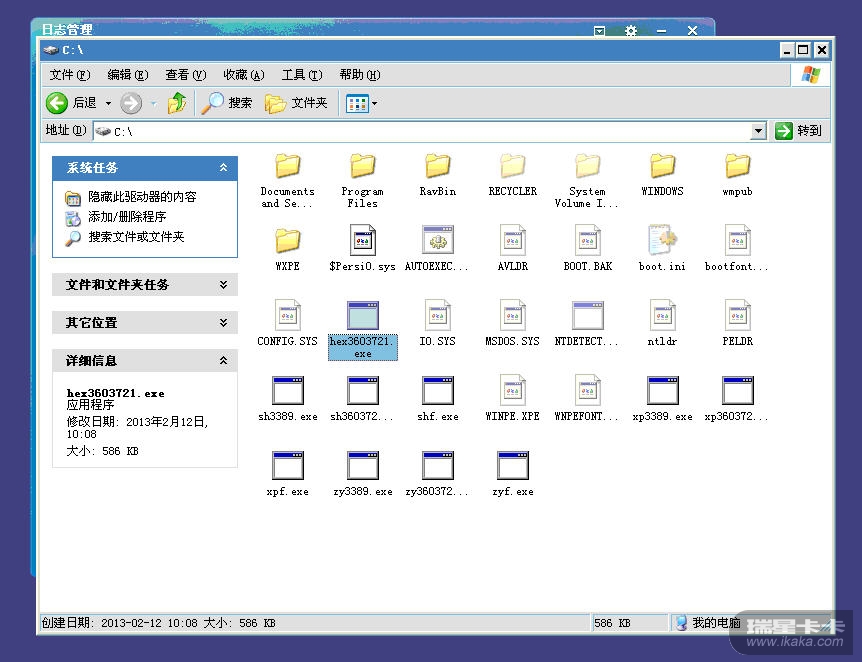This screenshot has width=862, height=662.
Task: Click the Up folder toolbar icon
Action: click(177, 103)
